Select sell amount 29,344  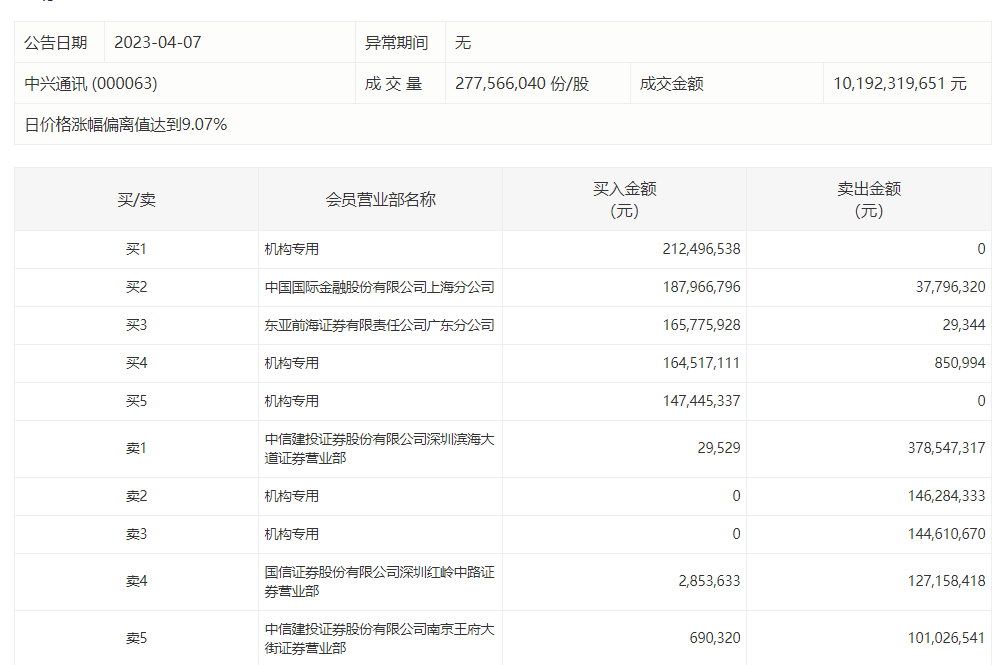[x=964, y=325]
